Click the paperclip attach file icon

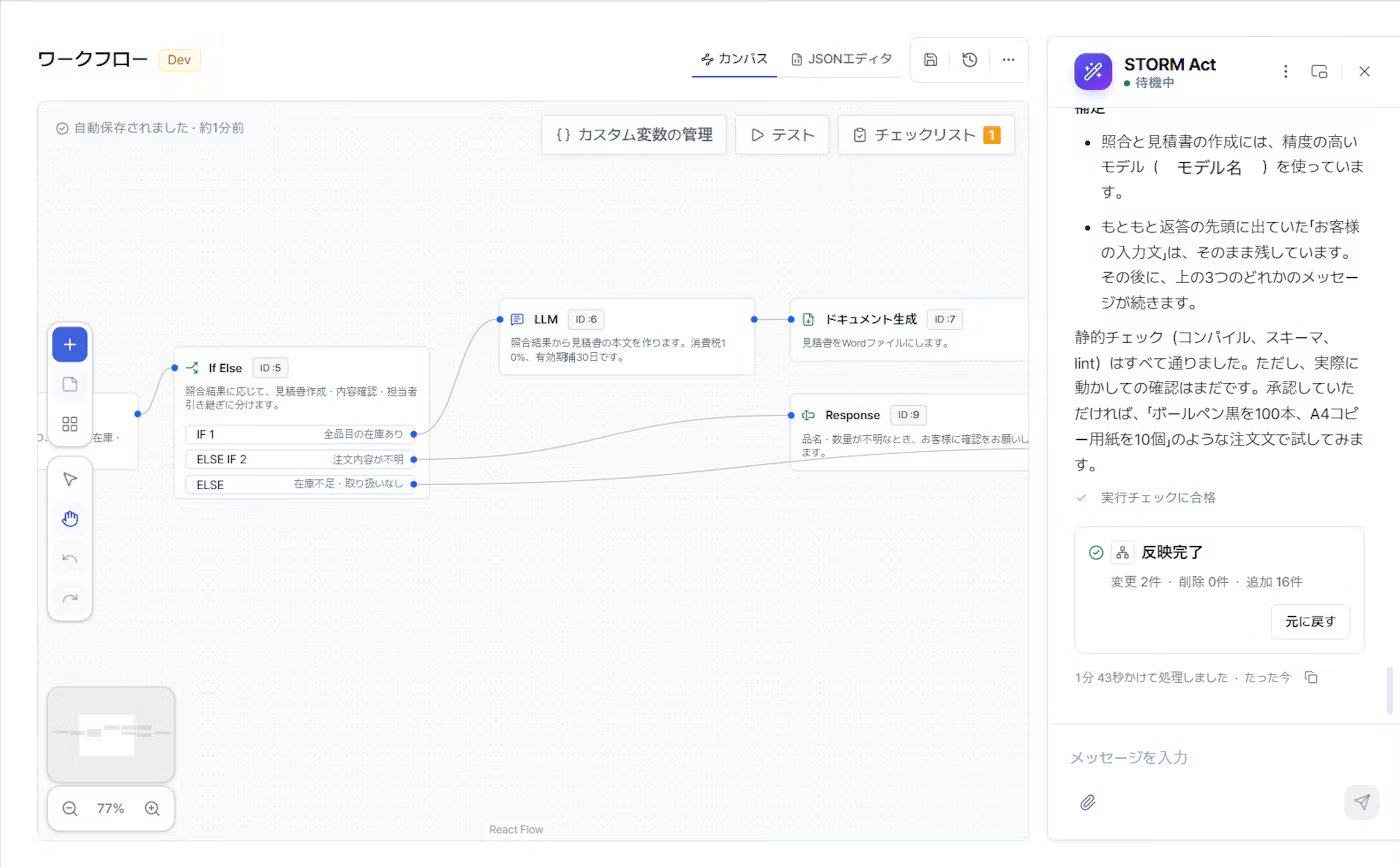pyautogui.click(x=1088, y=802)
